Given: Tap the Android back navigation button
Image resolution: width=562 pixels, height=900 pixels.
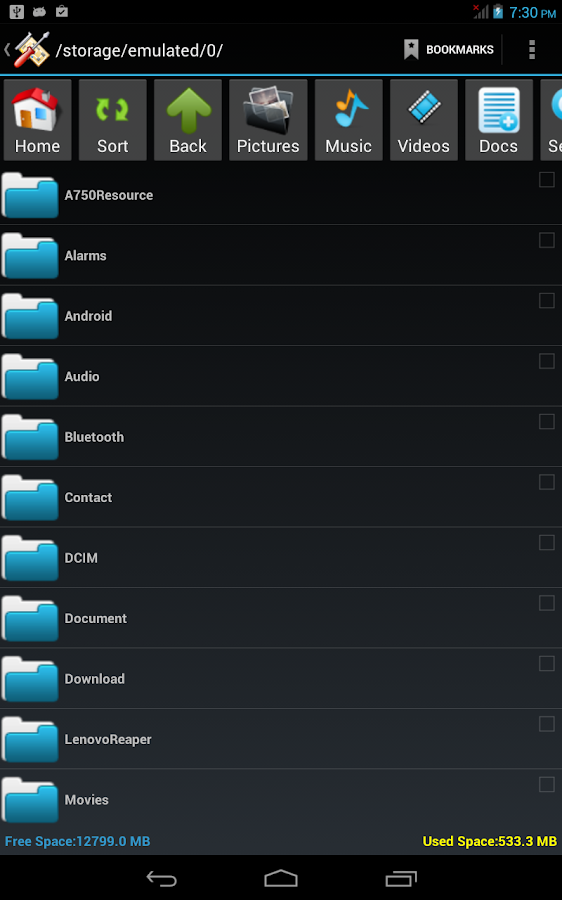Looking at the screenshot, I should coord(161,878).
